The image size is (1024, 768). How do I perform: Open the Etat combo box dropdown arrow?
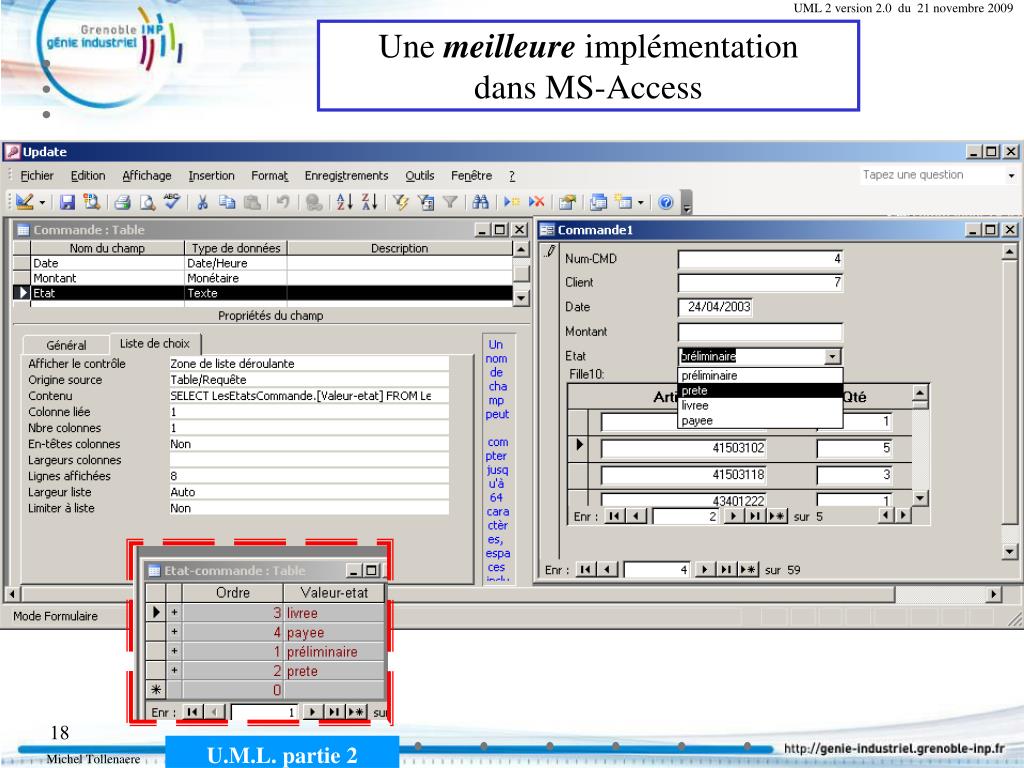tap(832, 357)
